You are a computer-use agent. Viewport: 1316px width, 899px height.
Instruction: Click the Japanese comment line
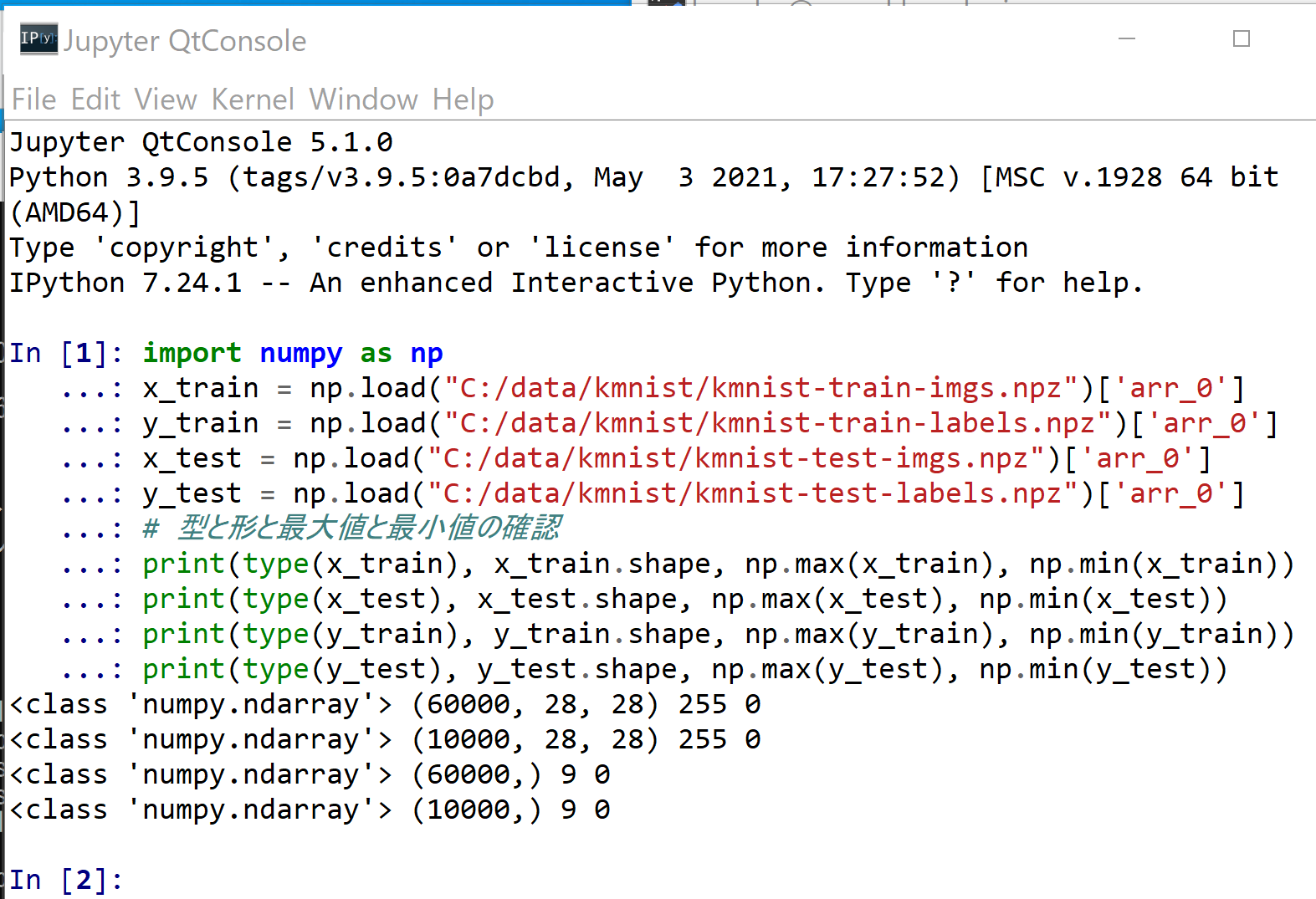coord(351,529)
